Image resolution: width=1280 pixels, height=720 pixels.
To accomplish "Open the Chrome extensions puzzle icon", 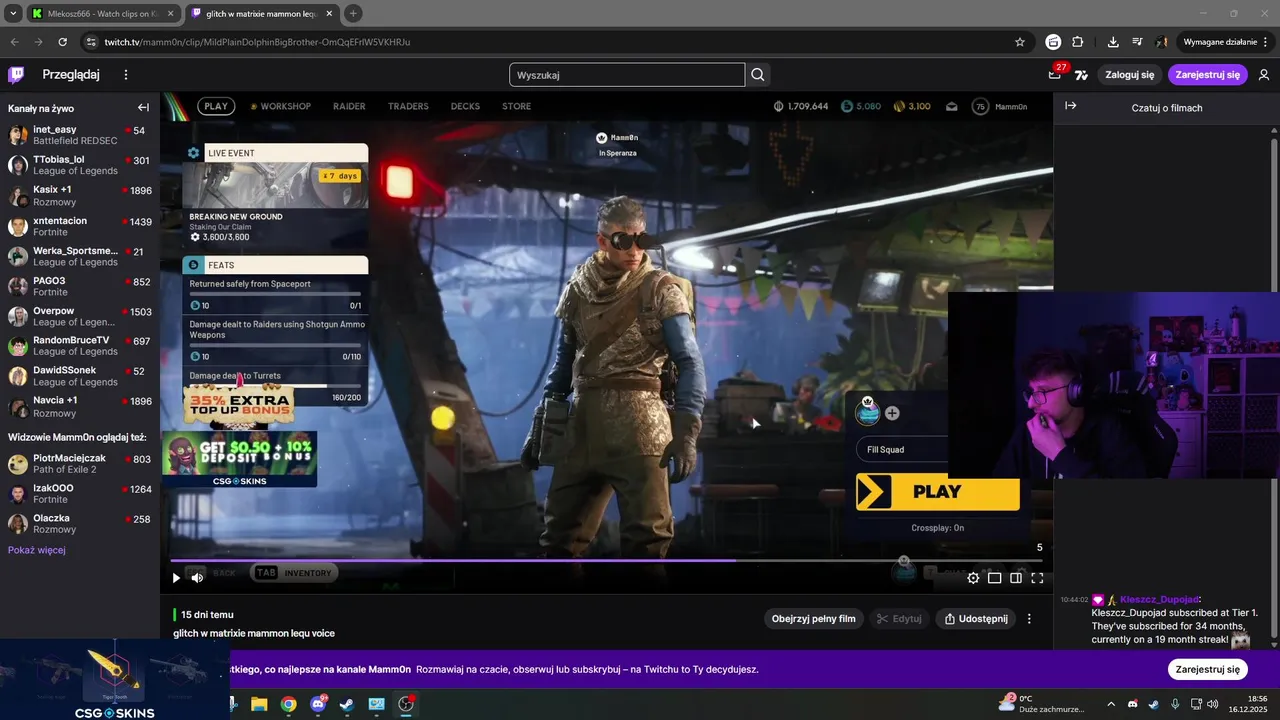I will [1078, 42].
